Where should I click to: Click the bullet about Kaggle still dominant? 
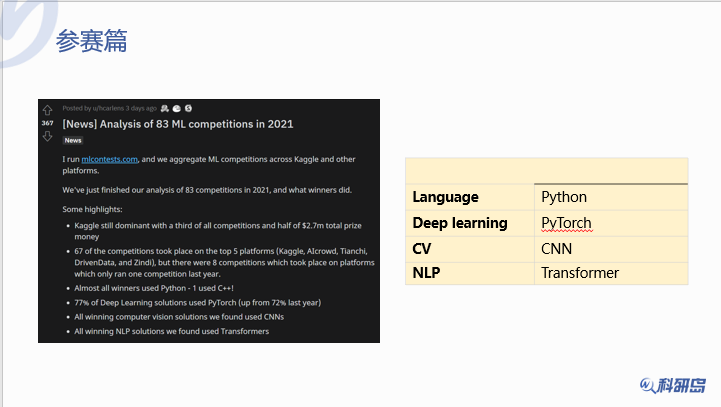click(218, 231)
